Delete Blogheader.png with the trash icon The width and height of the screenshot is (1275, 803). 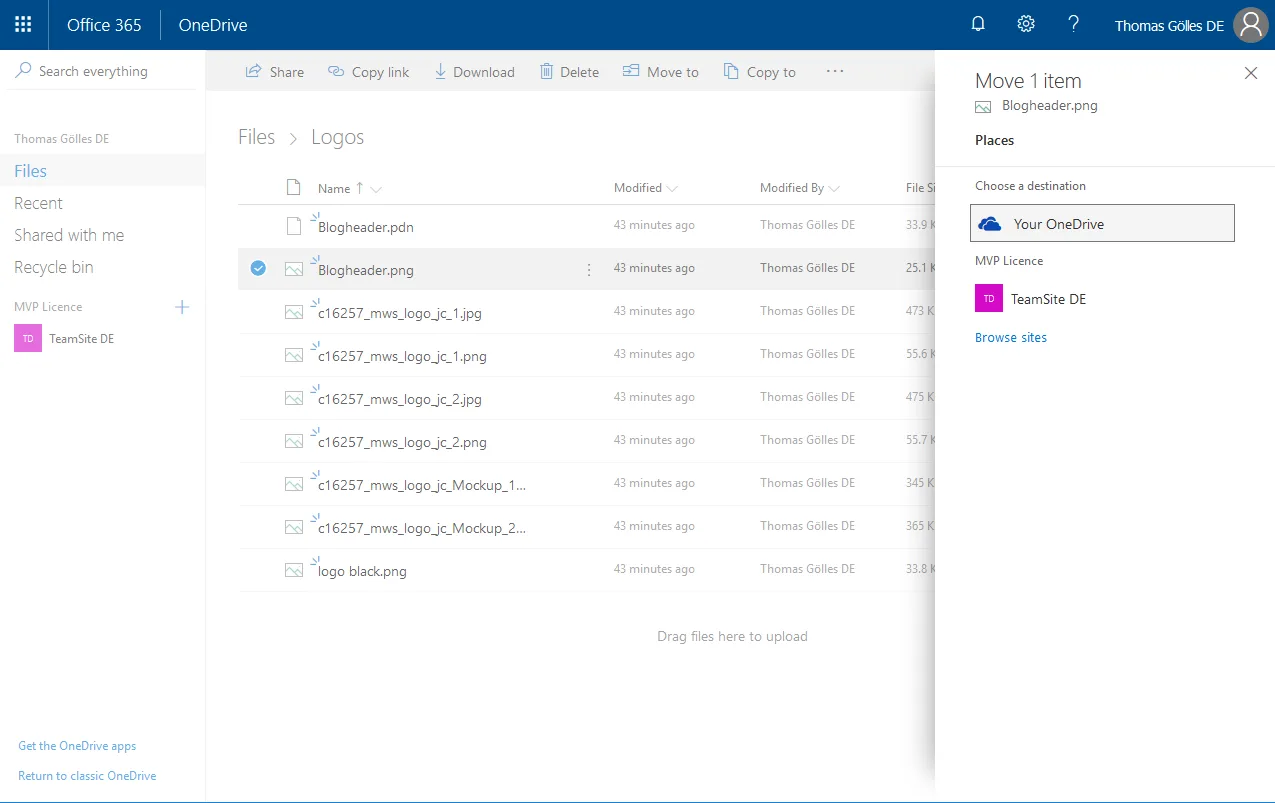(547, 71)
